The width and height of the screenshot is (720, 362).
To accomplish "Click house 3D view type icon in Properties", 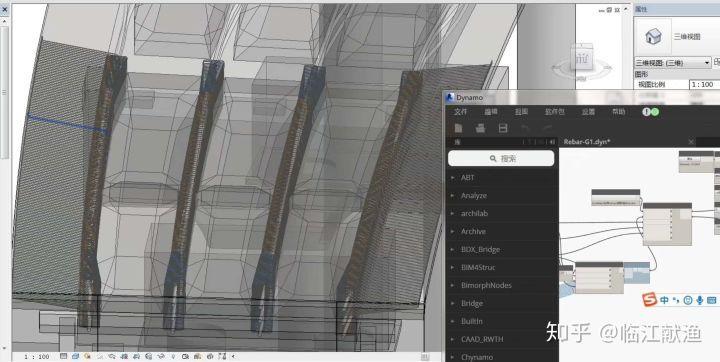I will tap(652, 36).
